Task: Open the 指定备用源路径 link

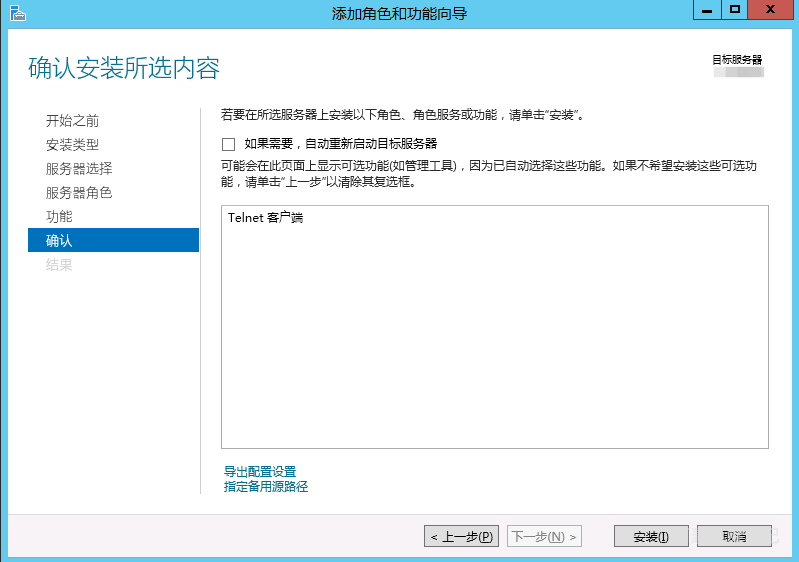Action: (266, 487)
